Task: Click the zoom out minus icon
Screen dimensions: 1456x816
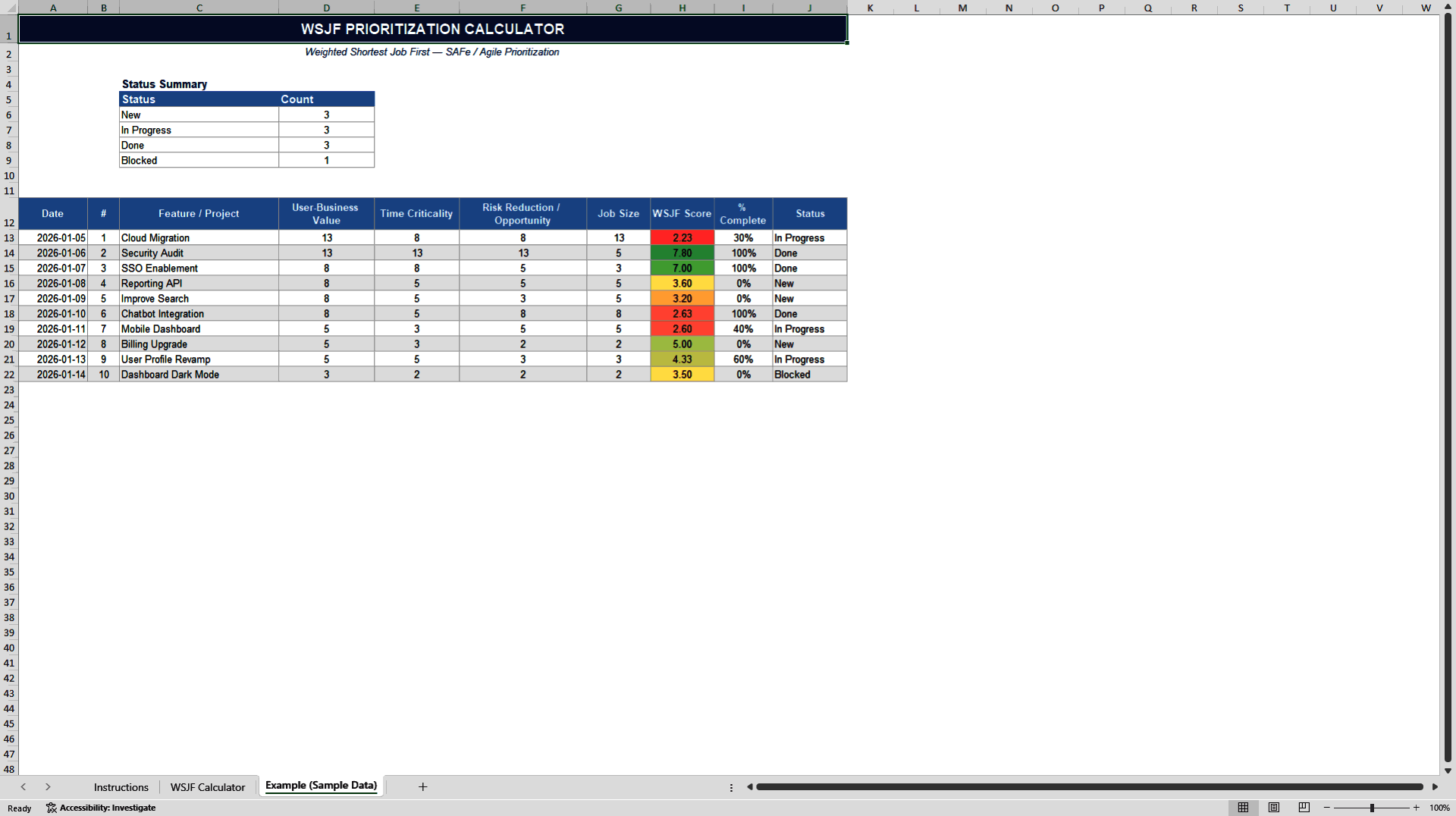Action: (1327, 808)
